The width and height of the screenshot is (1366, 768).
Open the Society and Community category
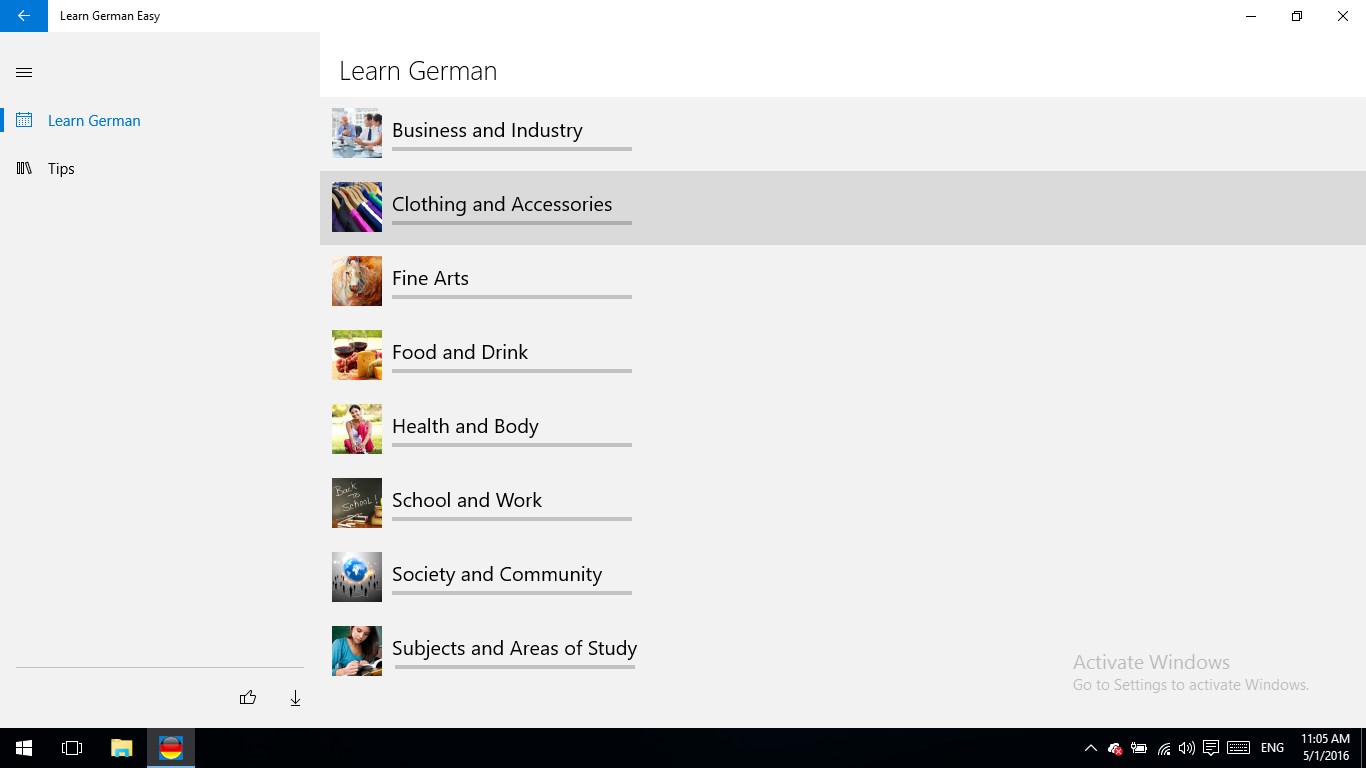[x=843, y=578]
